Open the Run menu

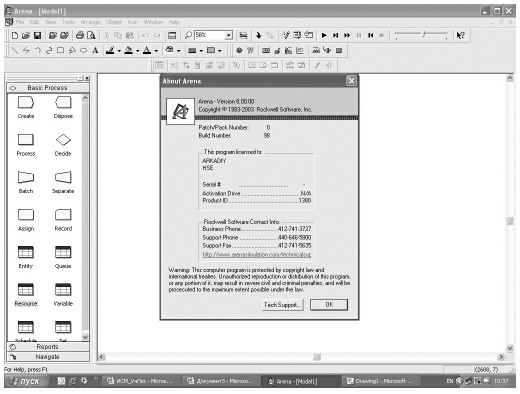[133, 22]
